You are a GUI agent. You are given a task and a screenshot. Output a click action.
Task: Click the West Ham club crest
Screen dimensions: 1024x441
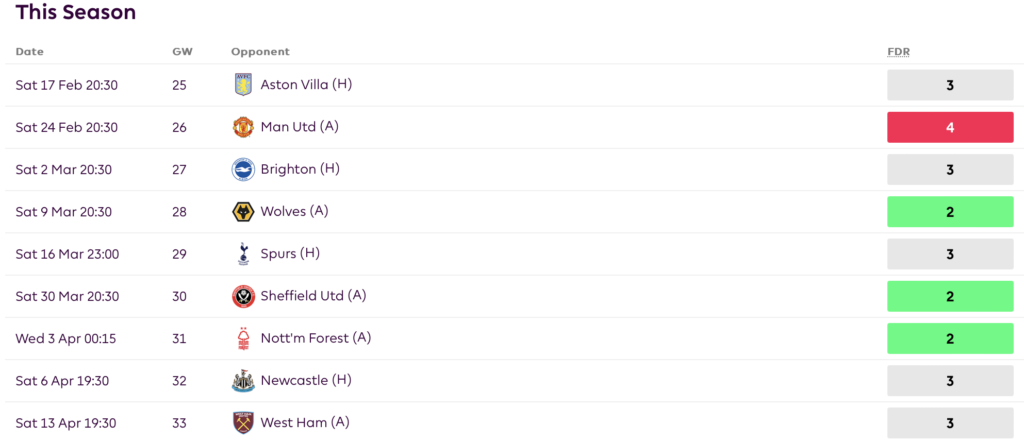243,423
